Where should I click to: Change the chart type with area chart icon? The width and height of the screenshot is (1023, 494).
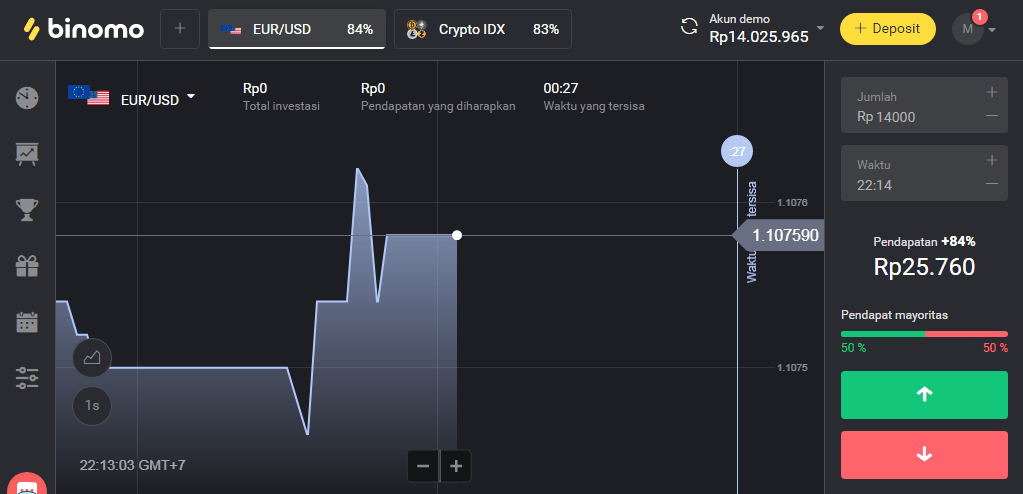(x=92, y=358)
